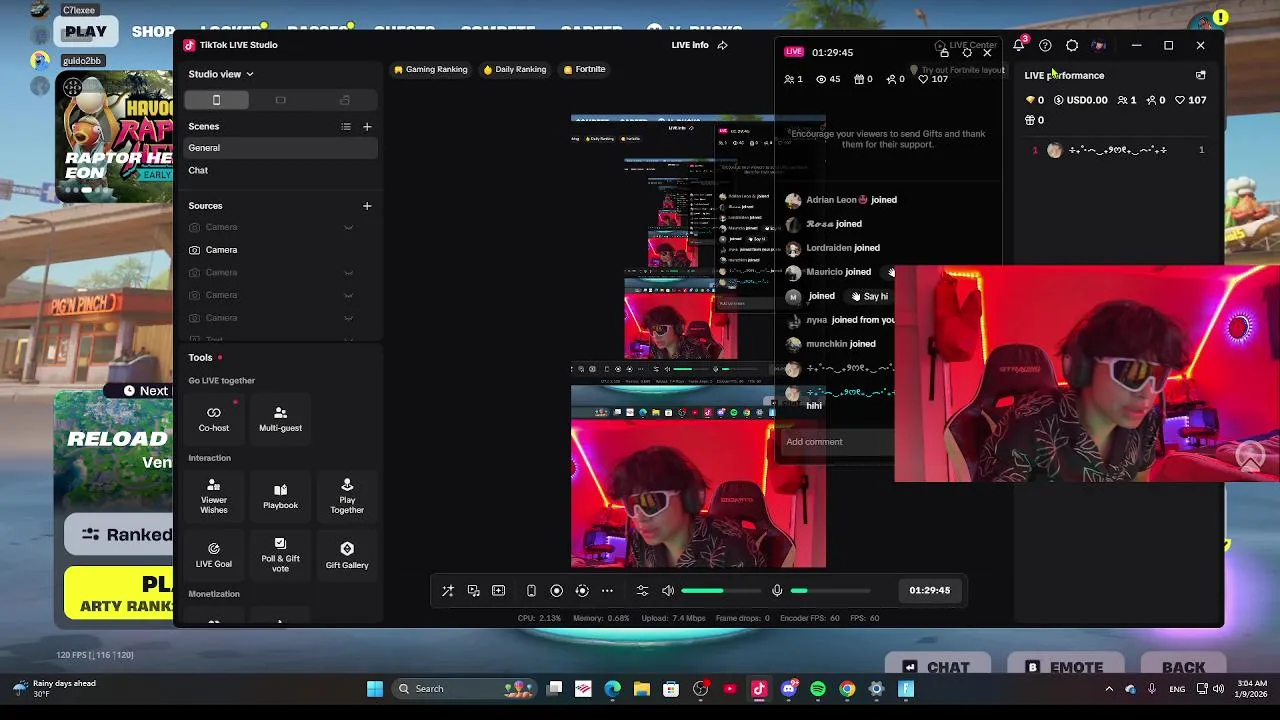Image resolution: width=1280 pixels, height=720 pixels.
Task: Expand the Studio view dropdown
Action: tap(221, 74)
